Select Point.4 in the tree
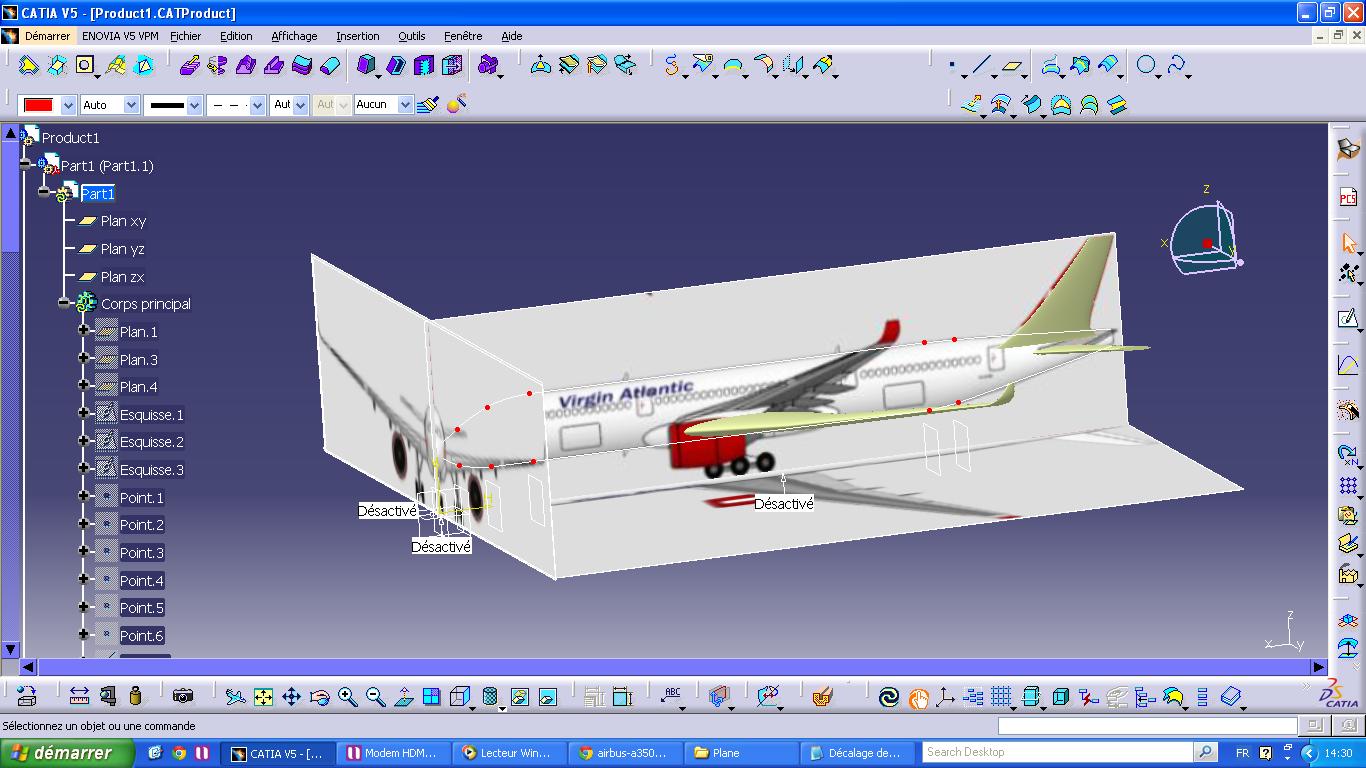The image size is (1366, 768). pos(142,580)
